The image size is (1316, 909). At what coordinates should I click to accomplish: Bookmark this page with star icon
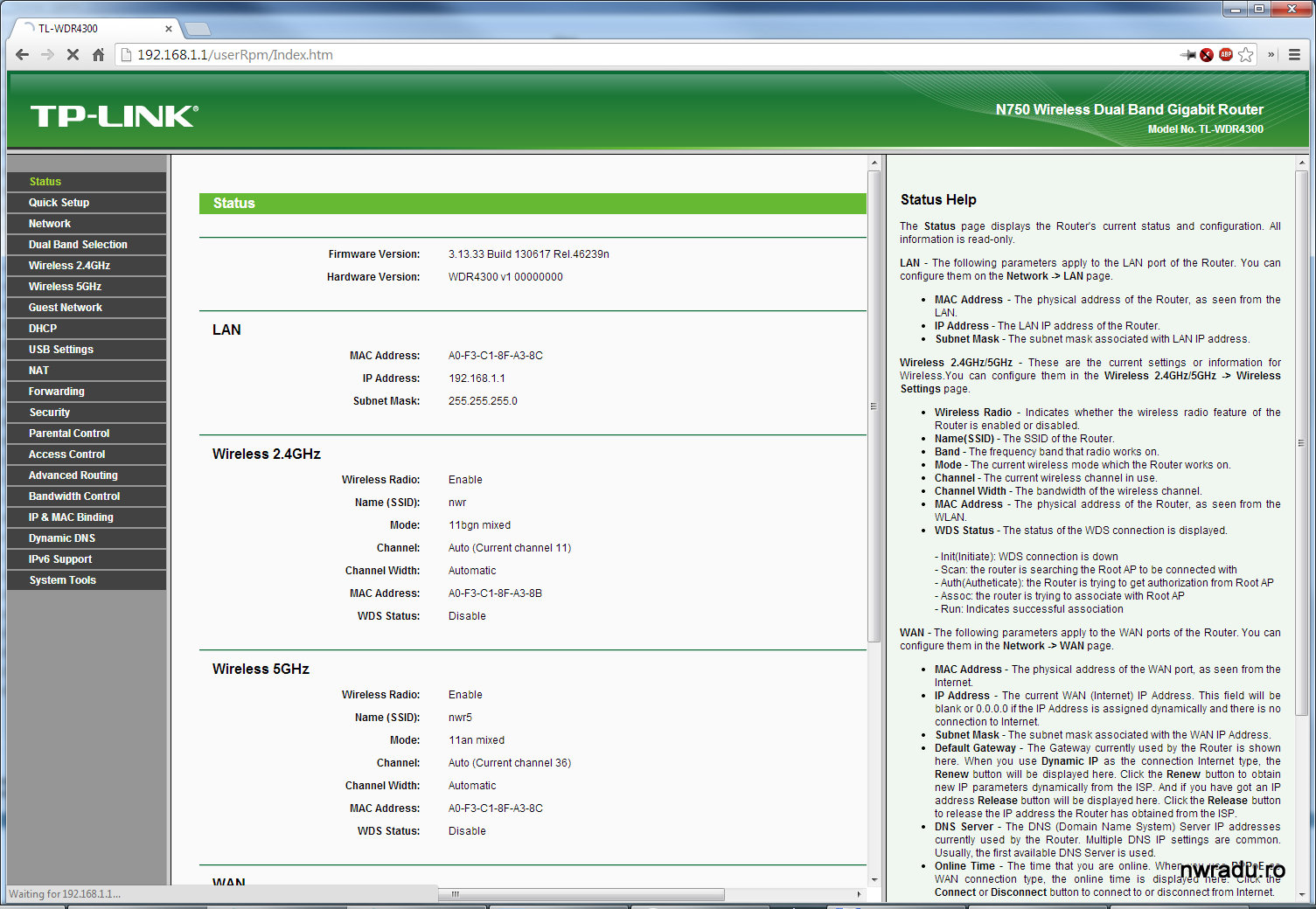point(1245,54)
